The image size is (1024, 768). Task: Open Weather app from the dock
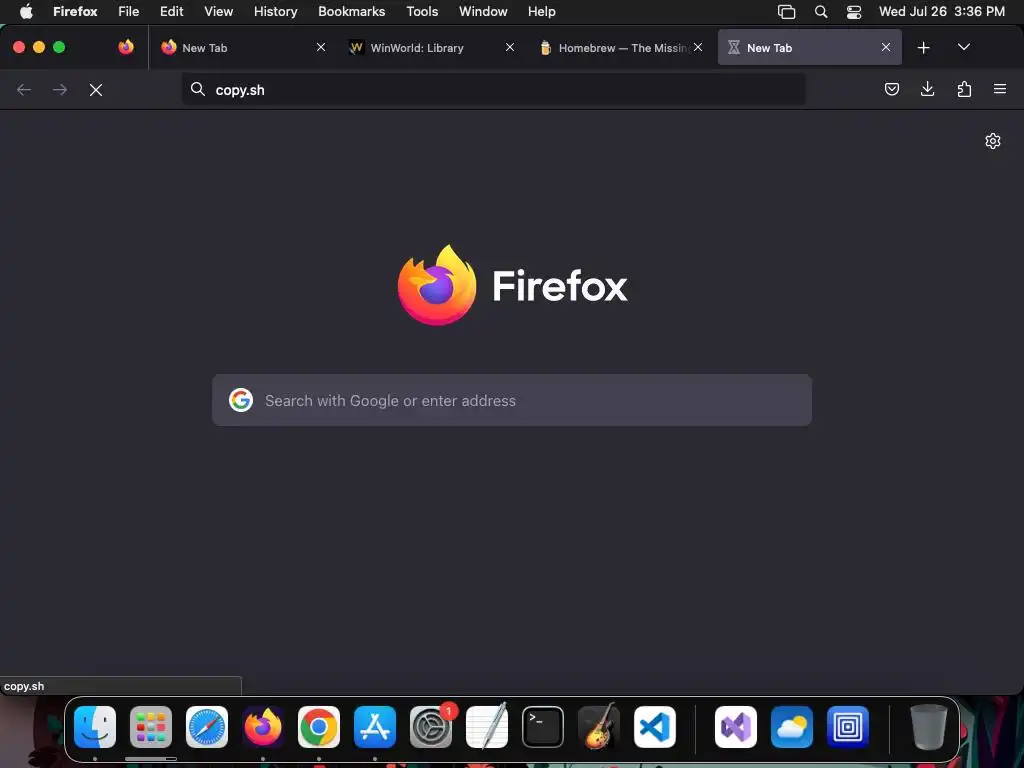[792, 727]
